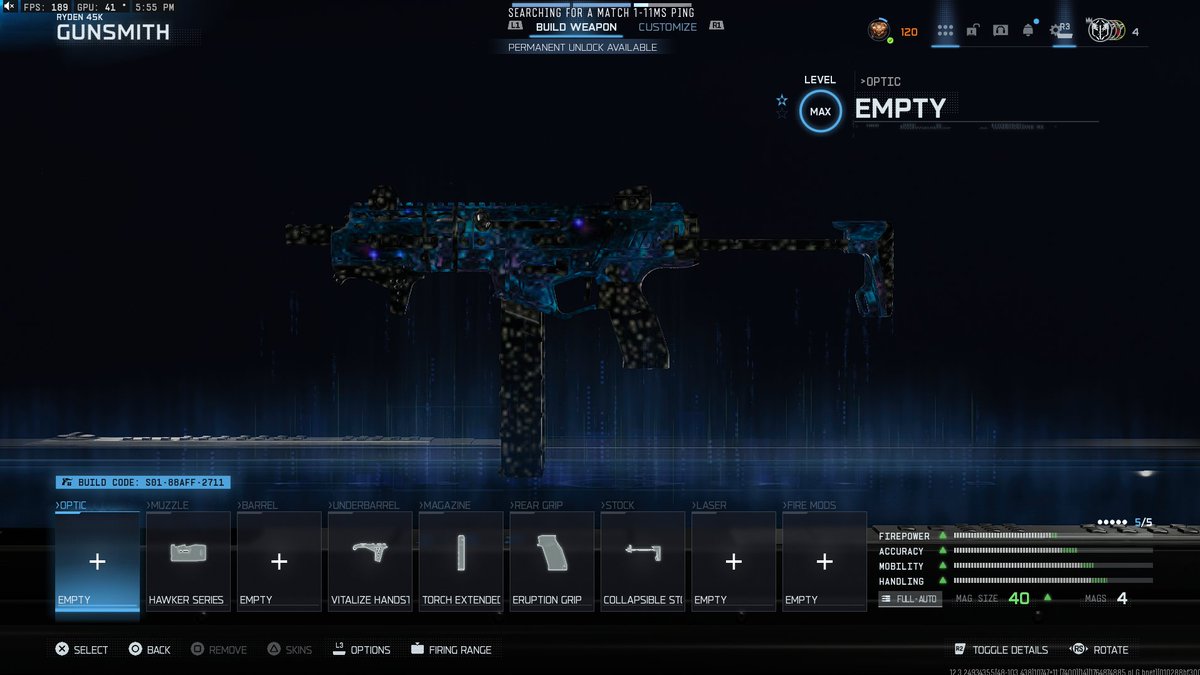1200x675 pixels.
Task: Click the Skins prompt with triangle icon
Action: point(289,649)
